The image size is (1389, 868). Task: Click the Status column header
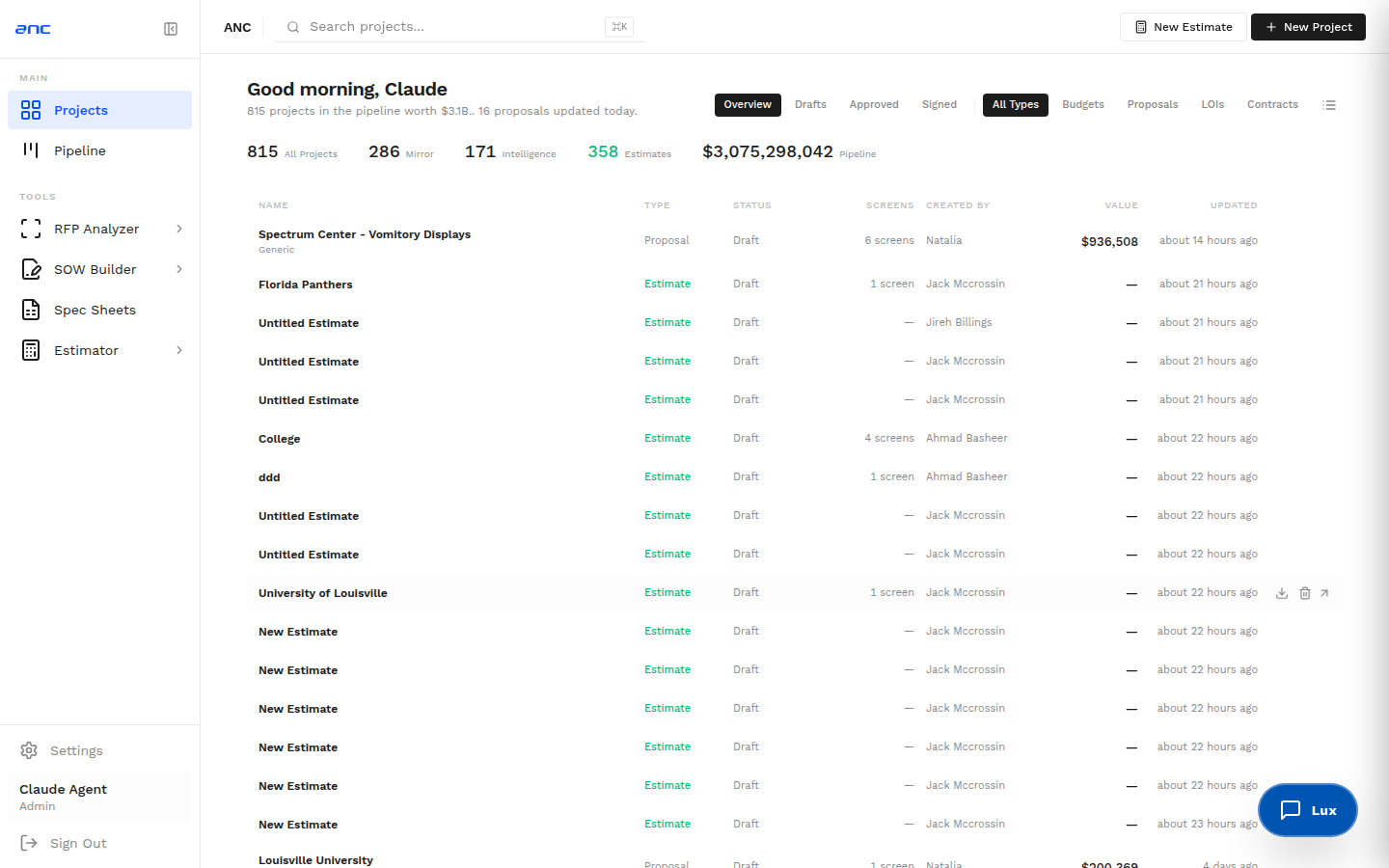[752, 205]
